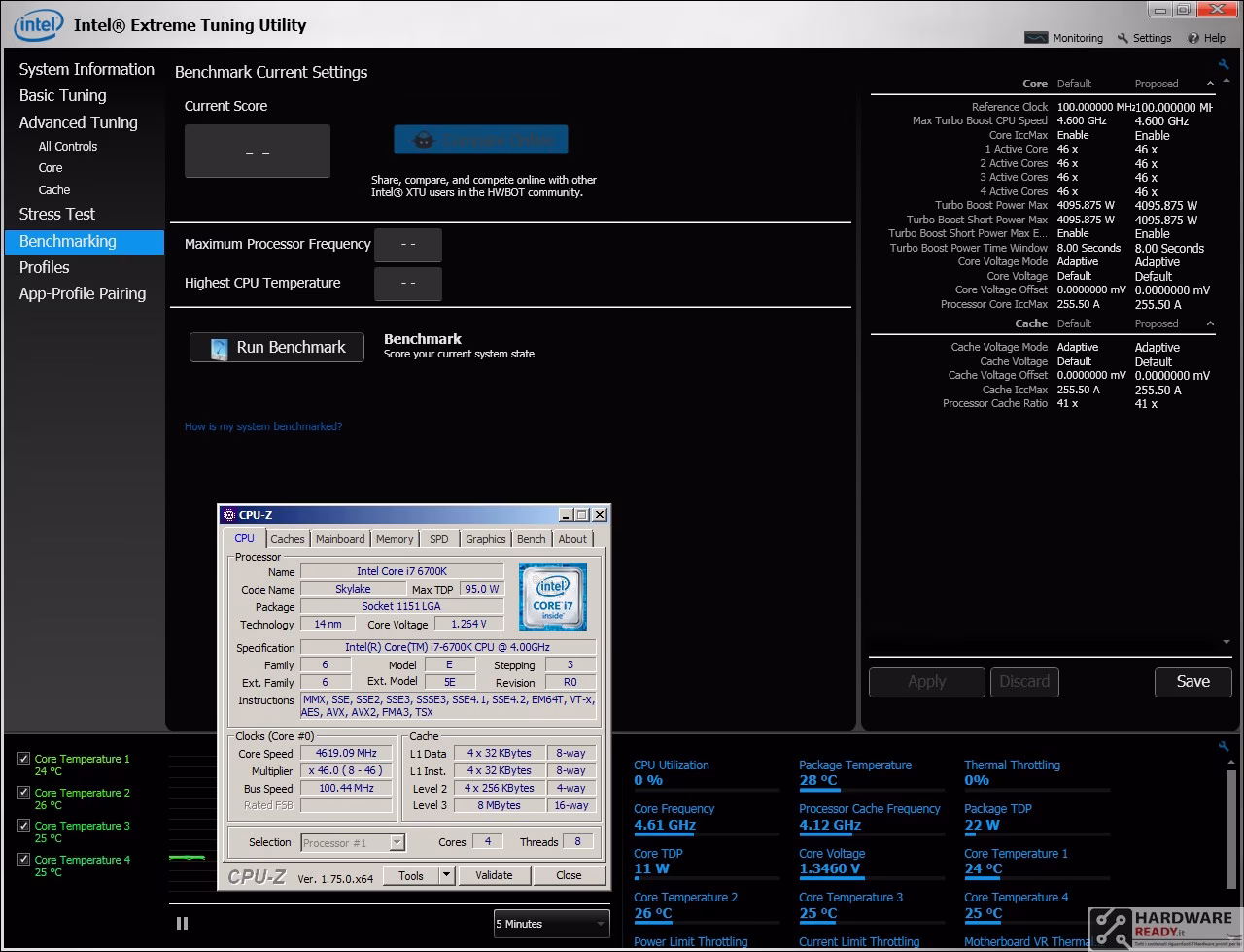Viewport: 1244px width, 952px height.
Task: Open the CPU-Z Tools dropdown arrow
Action: [446, 875]
